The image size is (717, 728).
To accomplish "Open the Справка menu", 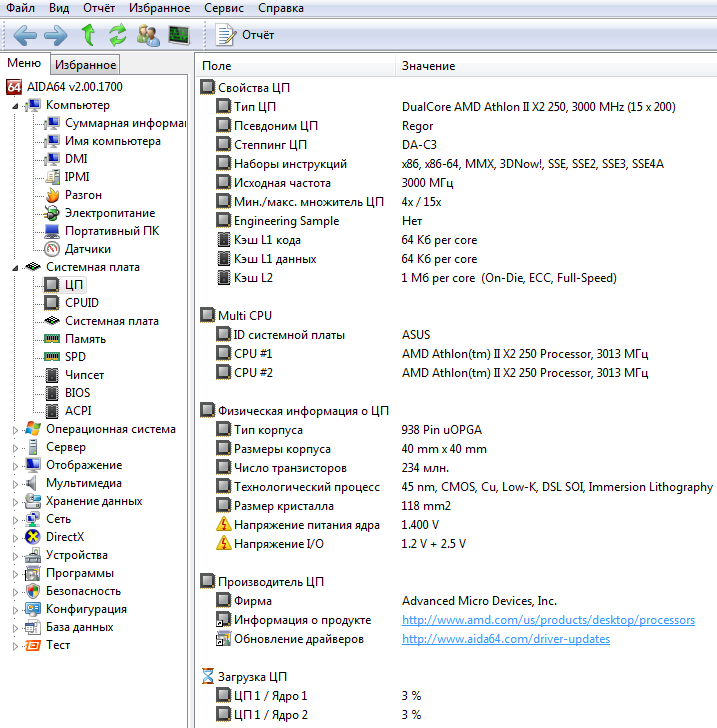I will click(281, 8).
